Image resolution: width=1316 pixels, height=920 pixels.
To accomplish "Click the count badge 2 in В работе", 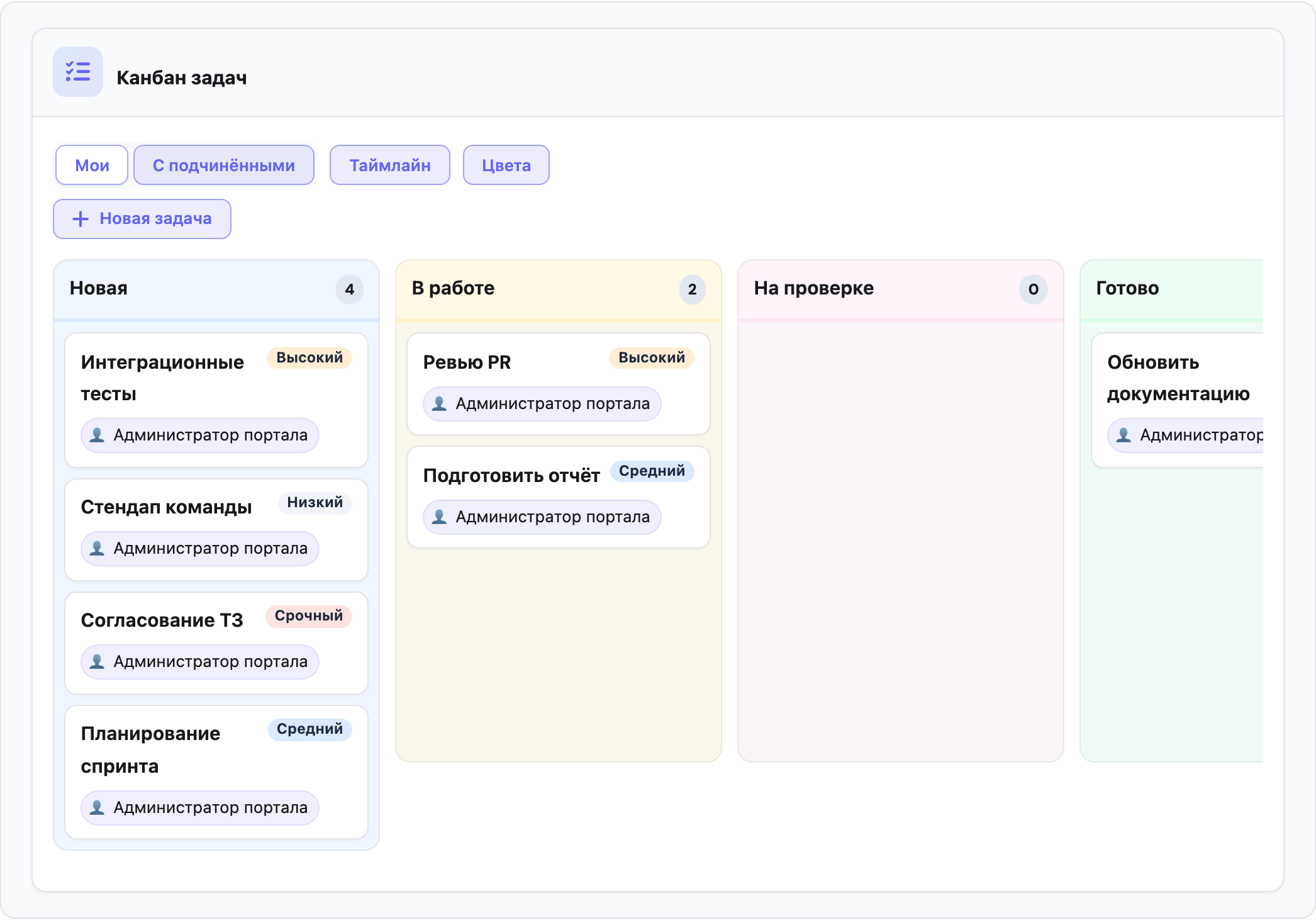I will coord(692,289).
